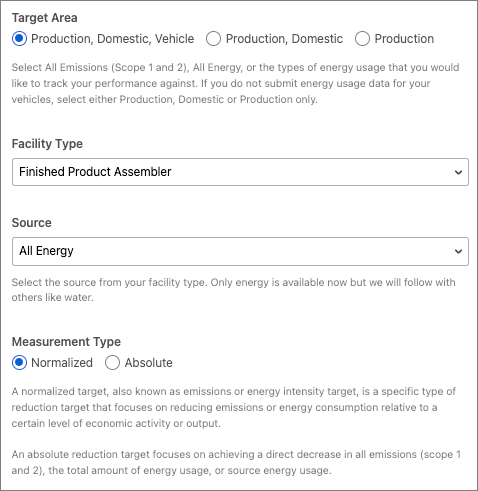Click the "Absolute" option label text
478x491 pixels.
(x=149, y=363)
